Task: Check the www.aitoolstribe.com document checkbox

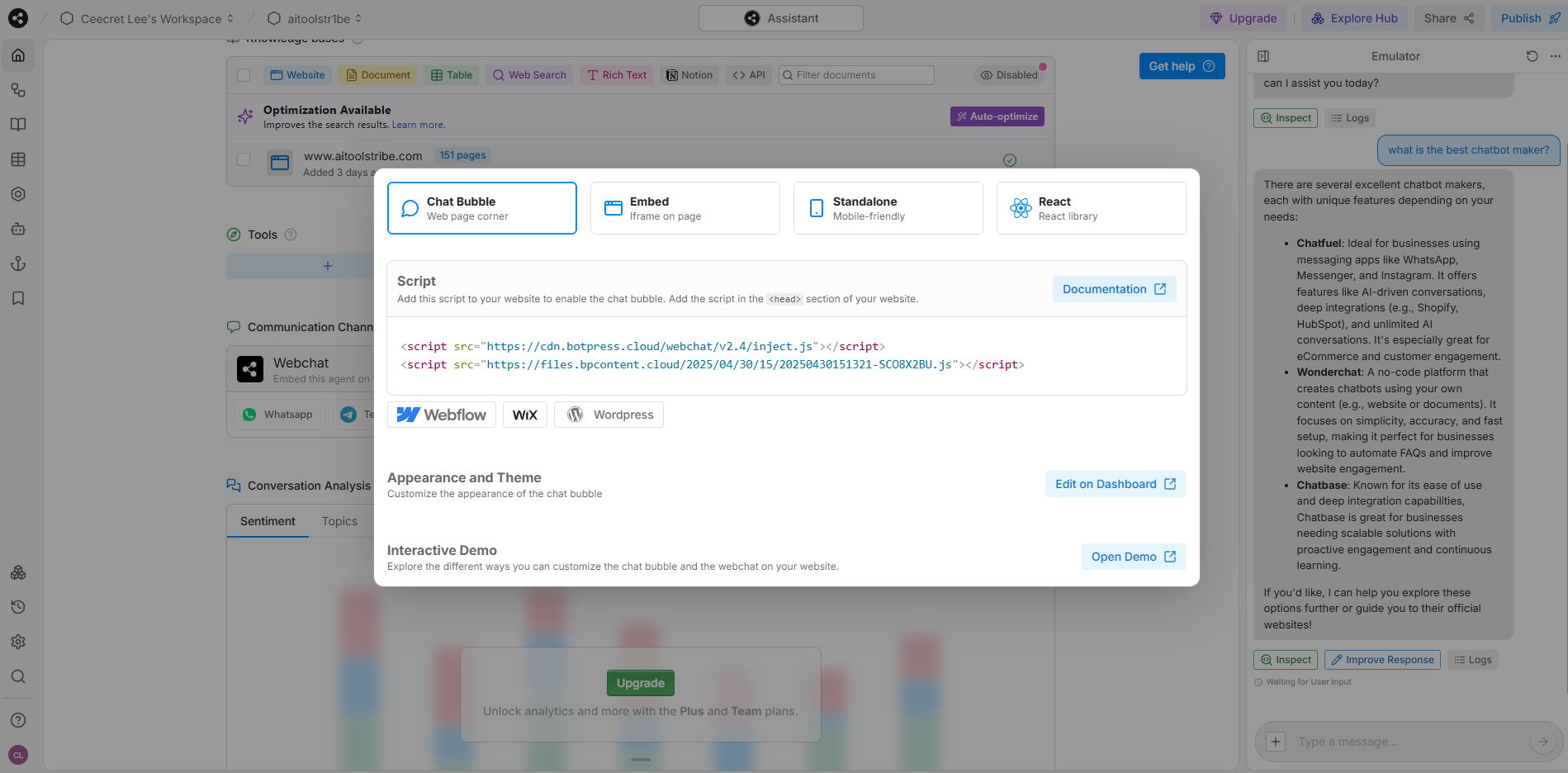Action: (244, 159)
